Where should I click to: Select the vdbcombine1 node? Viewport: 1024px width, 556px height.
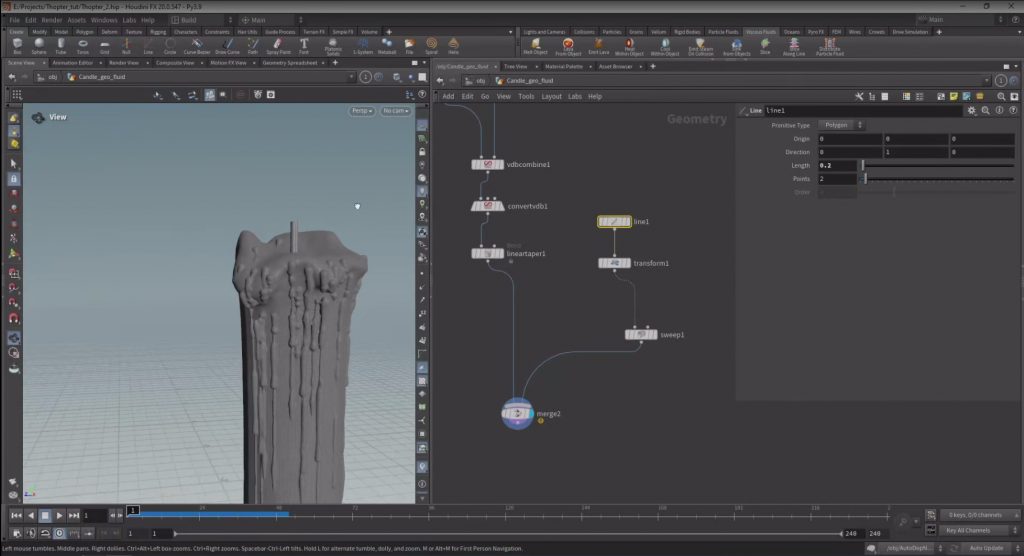[x=488, y=164]
